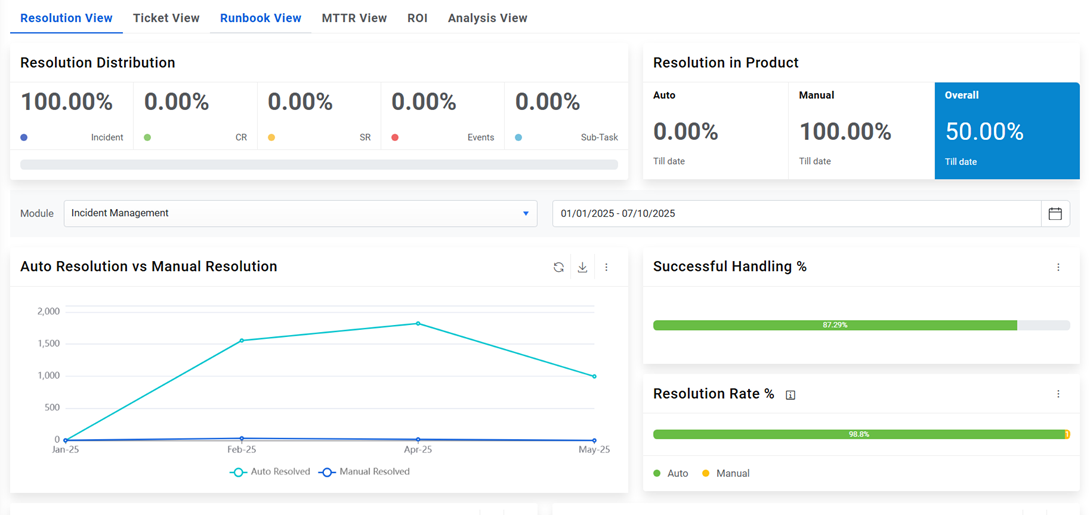This screenshot has width=1090, height=515.
Task: Open the date range calendar picker
Action: (x=1055, y=213)
